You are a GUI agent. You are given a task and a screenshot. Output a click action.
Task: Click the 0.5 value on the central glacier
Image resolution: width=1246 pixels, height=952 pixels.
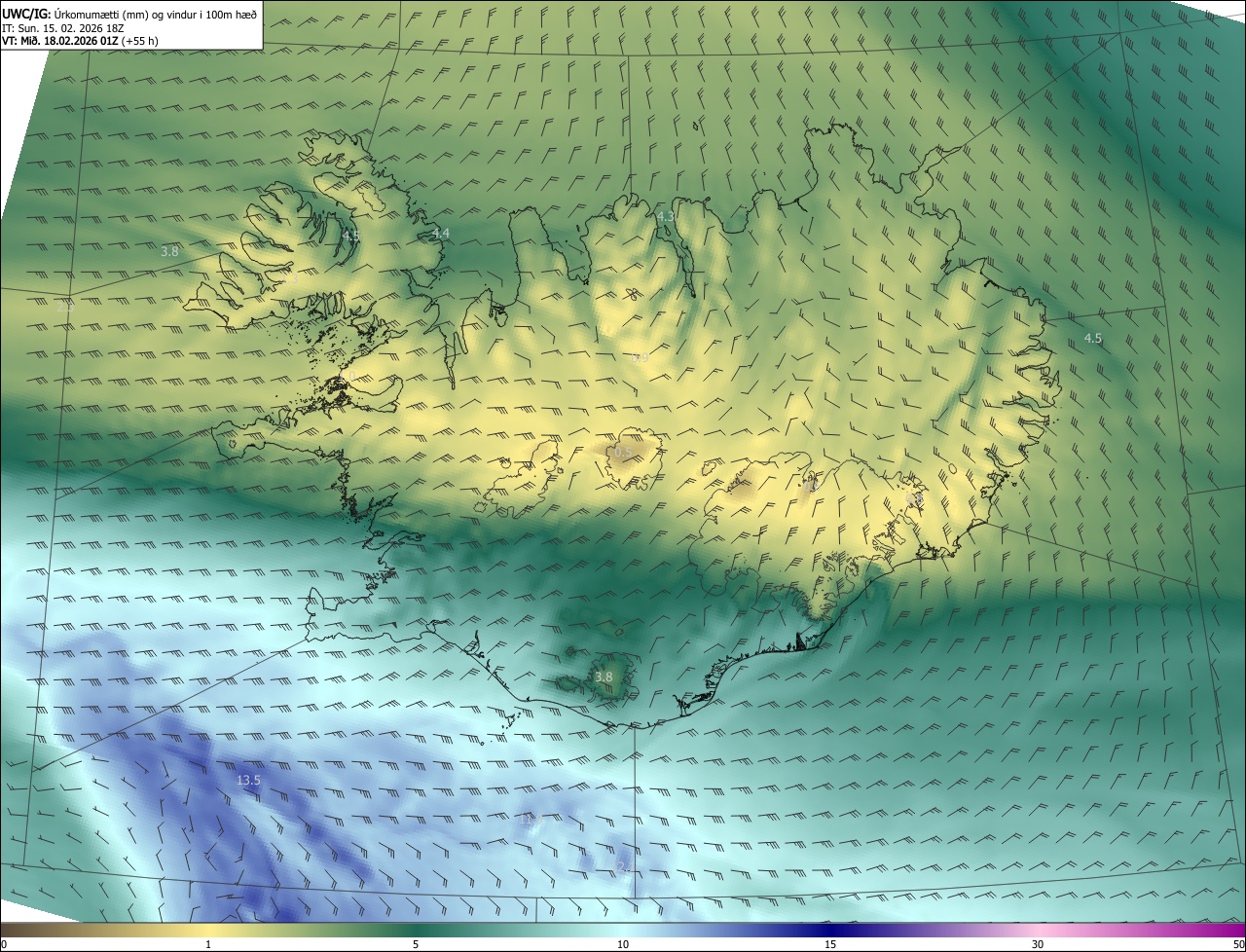[624, 452]
